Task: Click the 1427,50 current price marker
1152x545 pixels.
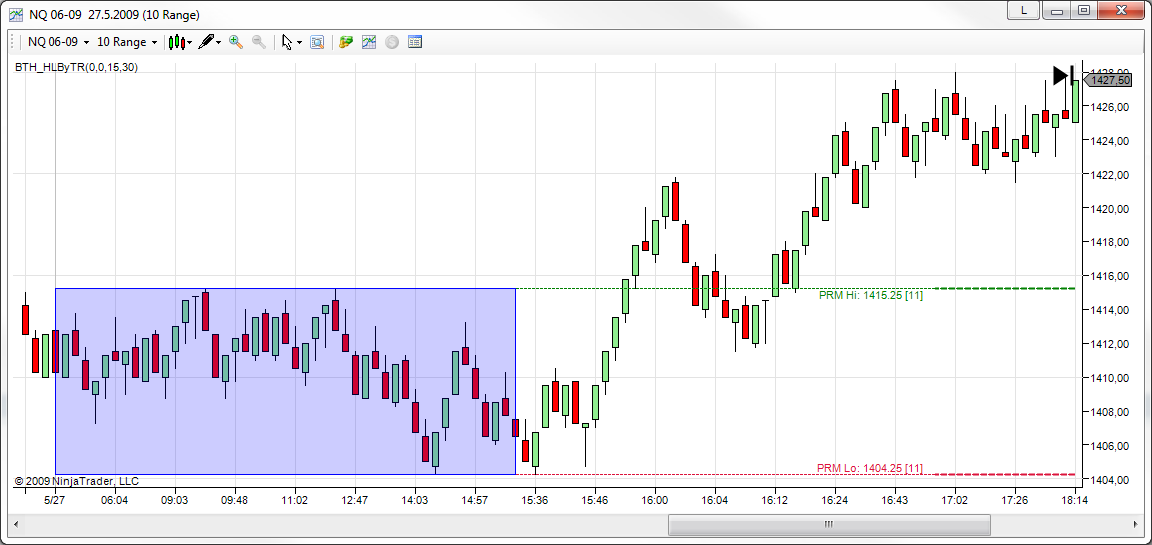Action: pyautogui.click(x=1109, y=80)
